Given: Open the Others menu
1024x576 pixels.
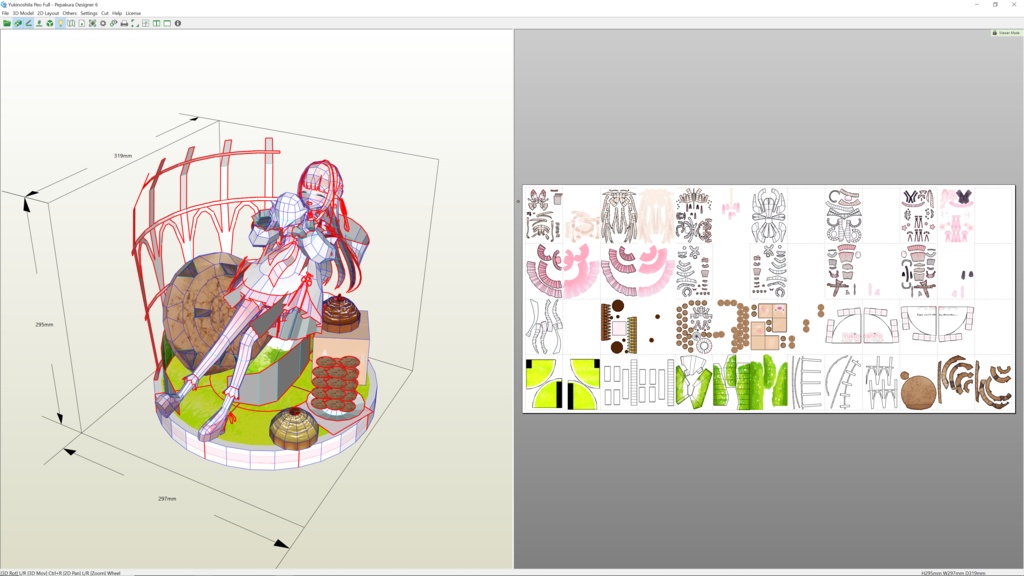Looking at the screenshot, I should pos(70,13).
